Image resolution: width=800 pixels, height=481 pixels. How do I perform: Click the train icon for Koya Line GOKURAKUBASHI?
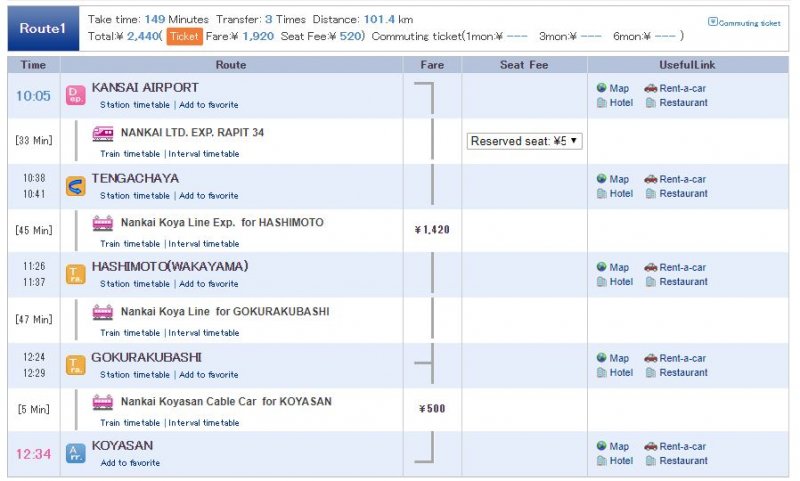pyautogui.click(x=103, y=312)
